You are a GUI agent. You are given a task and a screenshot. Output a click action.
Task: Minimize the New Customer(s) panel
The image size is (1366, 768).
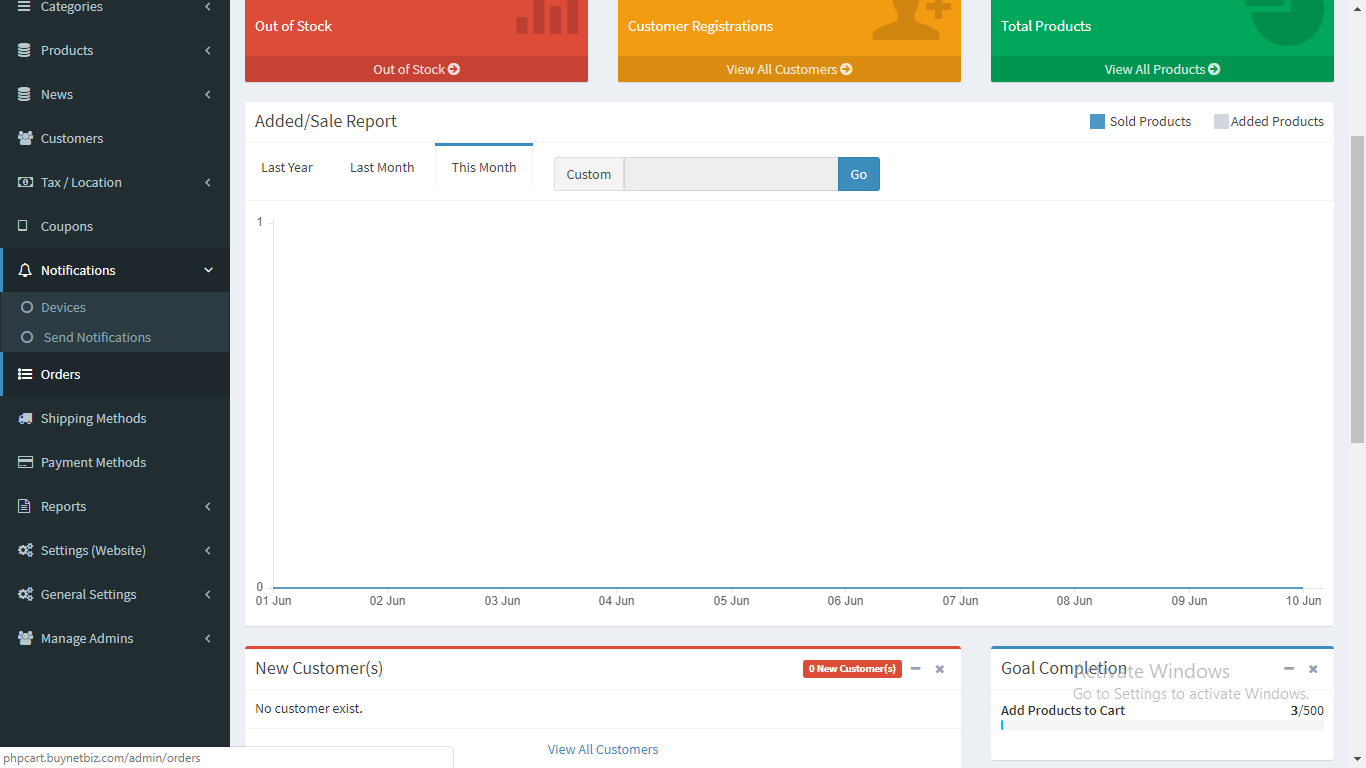click(x=915, y=668)
